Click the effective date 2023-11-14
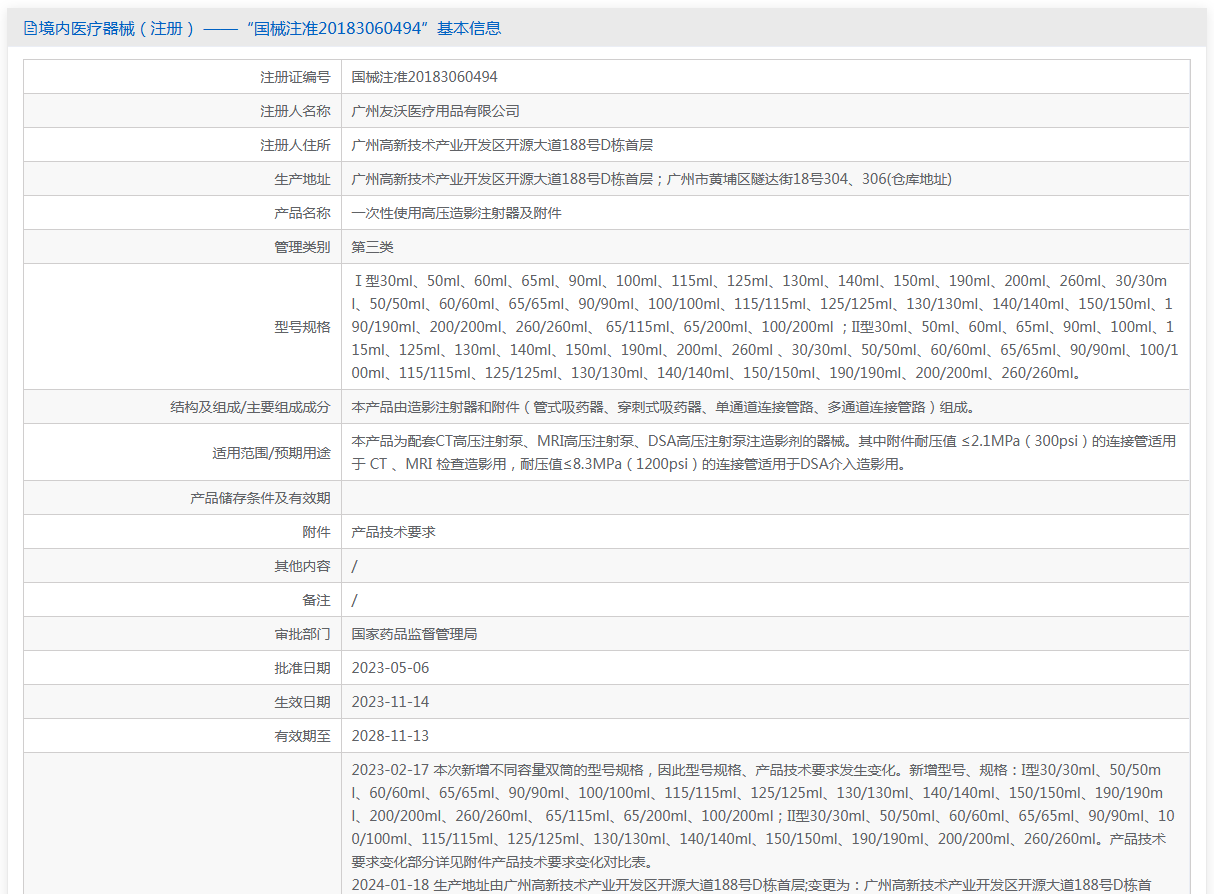This screenshot has width=1214, height=894. point(390,702)
